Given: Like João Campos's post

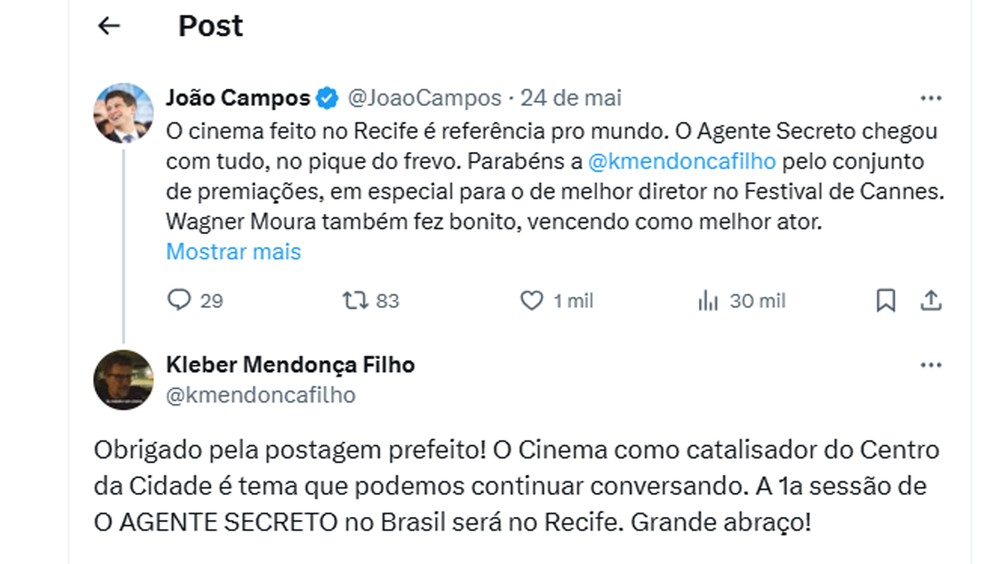Looking at the screenshot, I should 533,300.
